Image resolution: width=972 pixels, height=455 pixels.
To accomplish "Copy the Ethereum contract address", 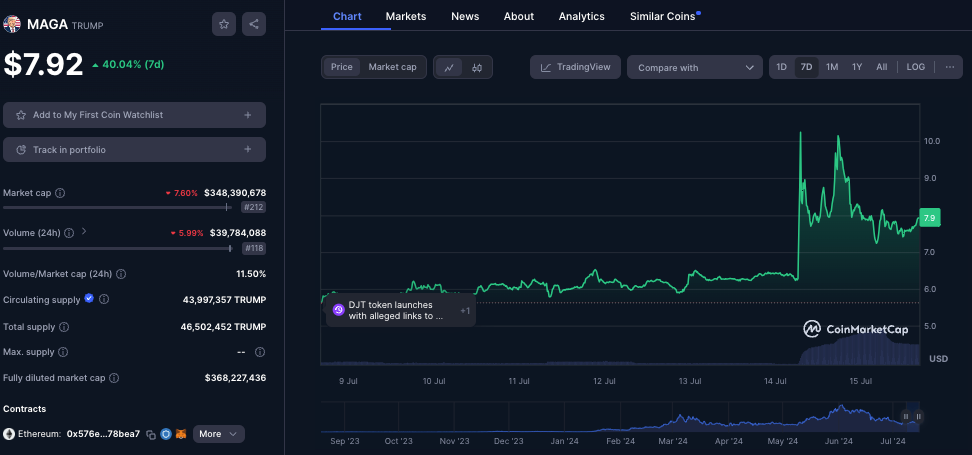I will coord(151,434).
